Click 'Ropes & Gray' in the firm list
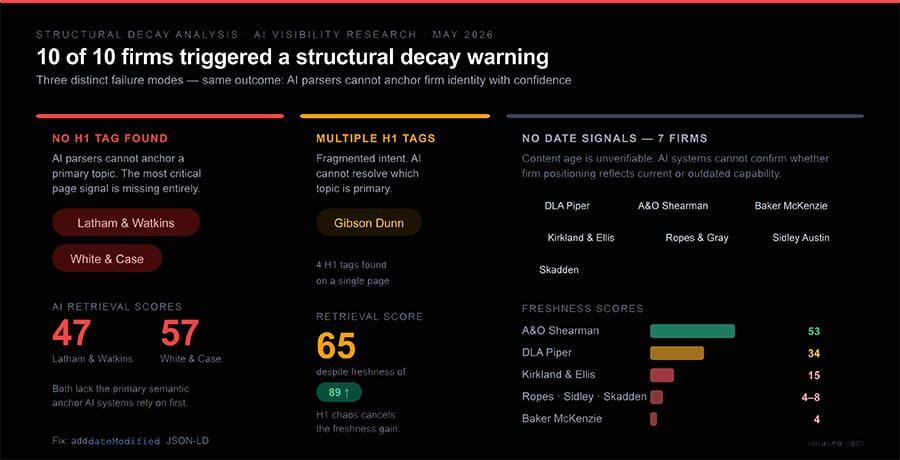The height and width of the screenshot is (460, 900). point(697,238)
